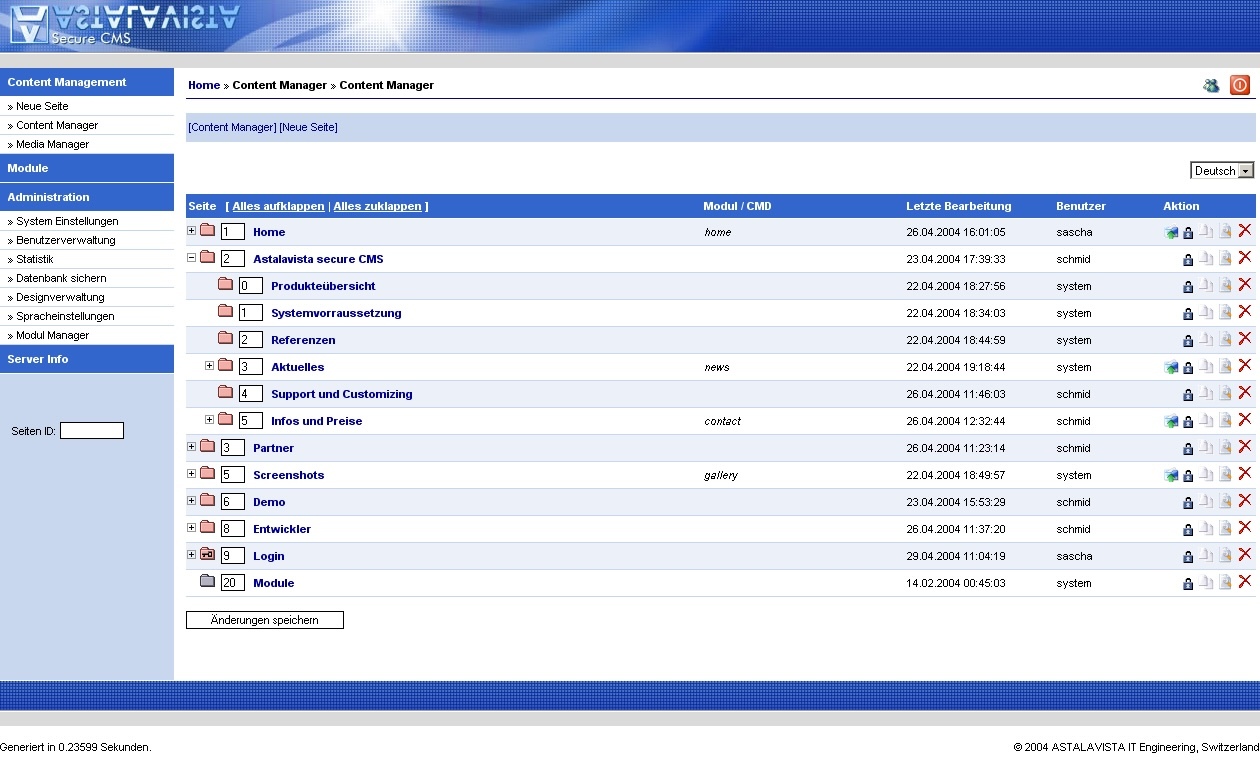
Task: Click the folder icon next to Login
Action: click(207, 555)
